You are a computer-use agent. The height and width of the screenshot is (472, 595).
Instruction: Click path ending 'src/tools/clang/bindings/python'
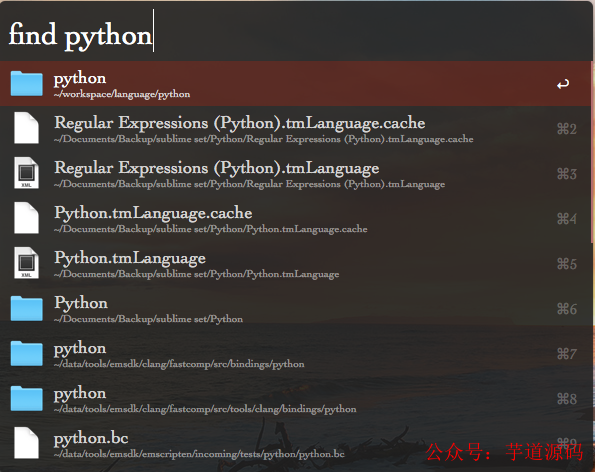205,409
